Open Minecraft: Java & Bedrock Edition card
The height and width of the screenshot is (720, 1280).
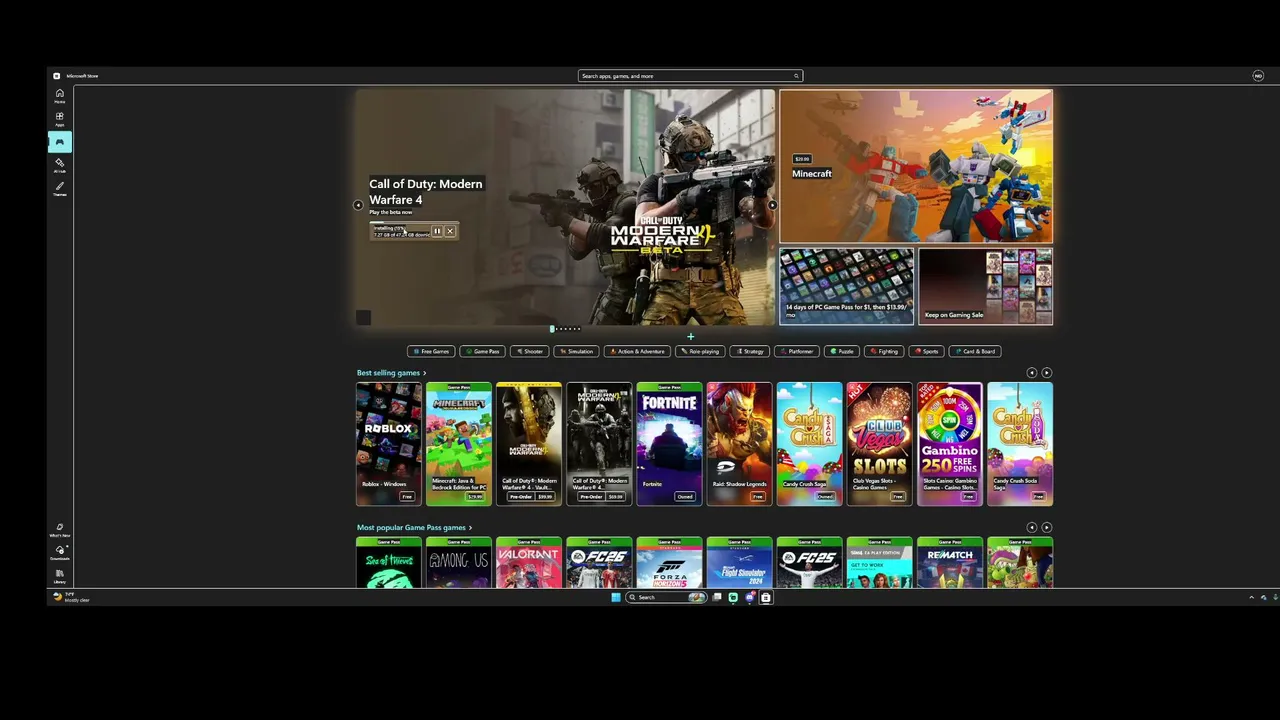(459, 444)
